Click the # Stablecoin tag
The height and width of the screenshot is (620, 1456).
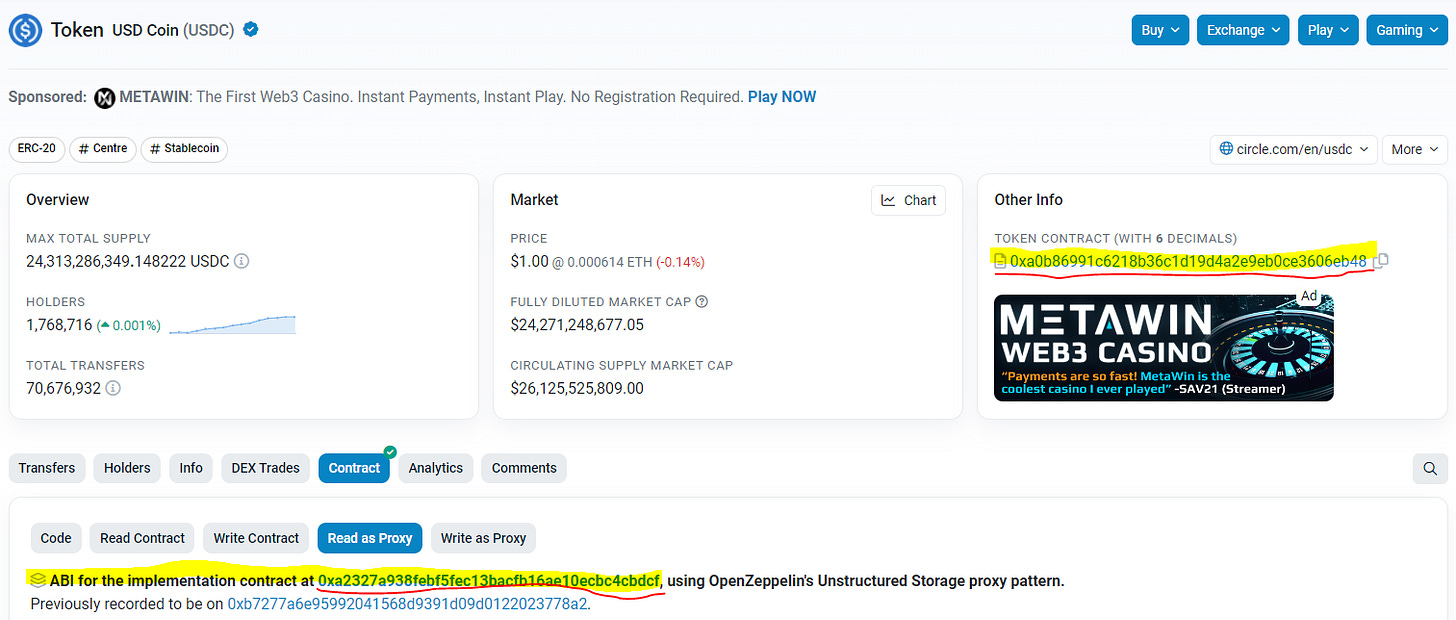[x=184, y=149]
